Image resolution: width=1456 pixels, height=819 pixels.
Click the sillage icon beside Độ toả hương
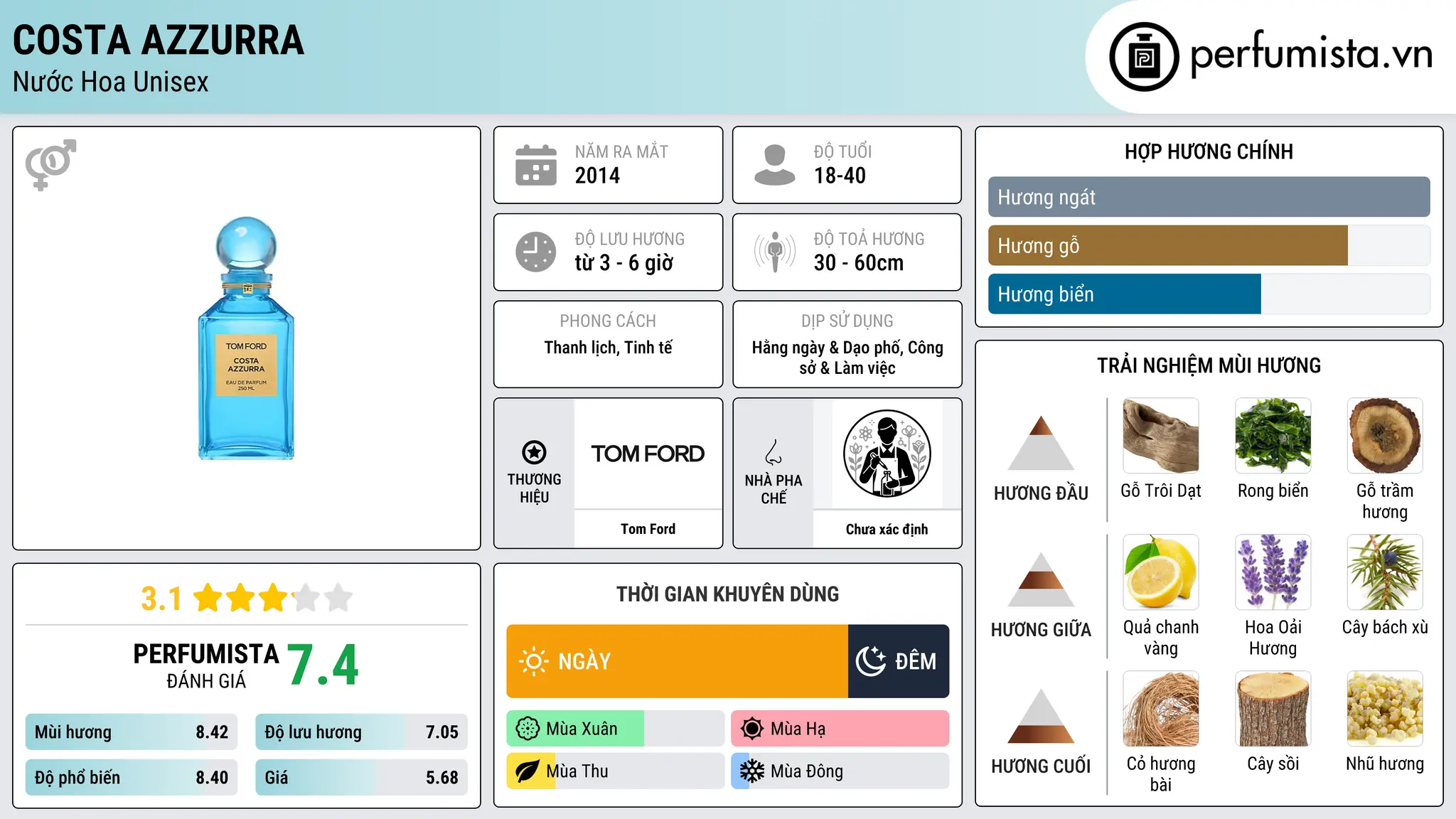775,252
